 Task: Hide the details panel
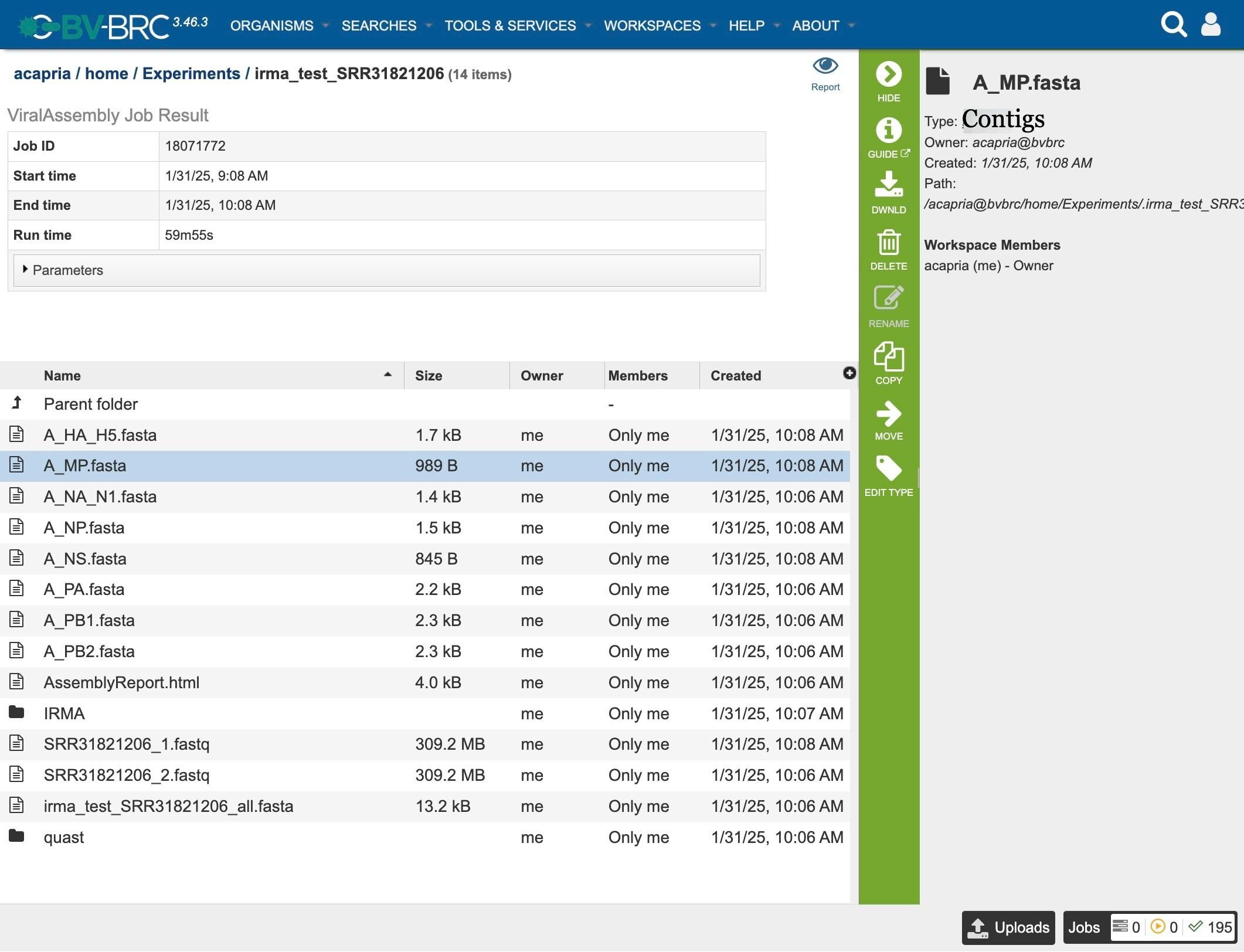pyautogui.click(x=888, y=74)
